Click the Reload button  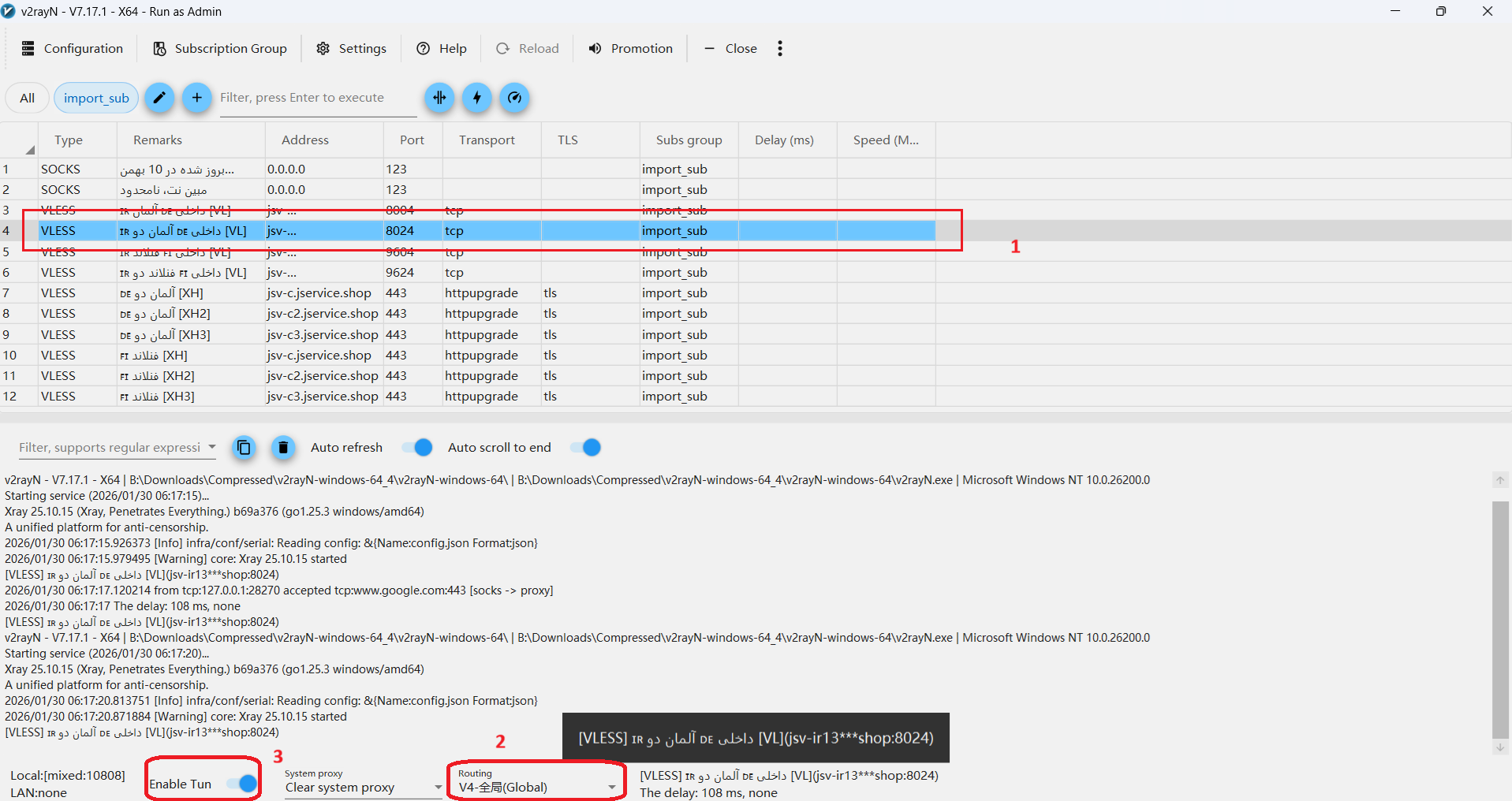coord(528,49)
